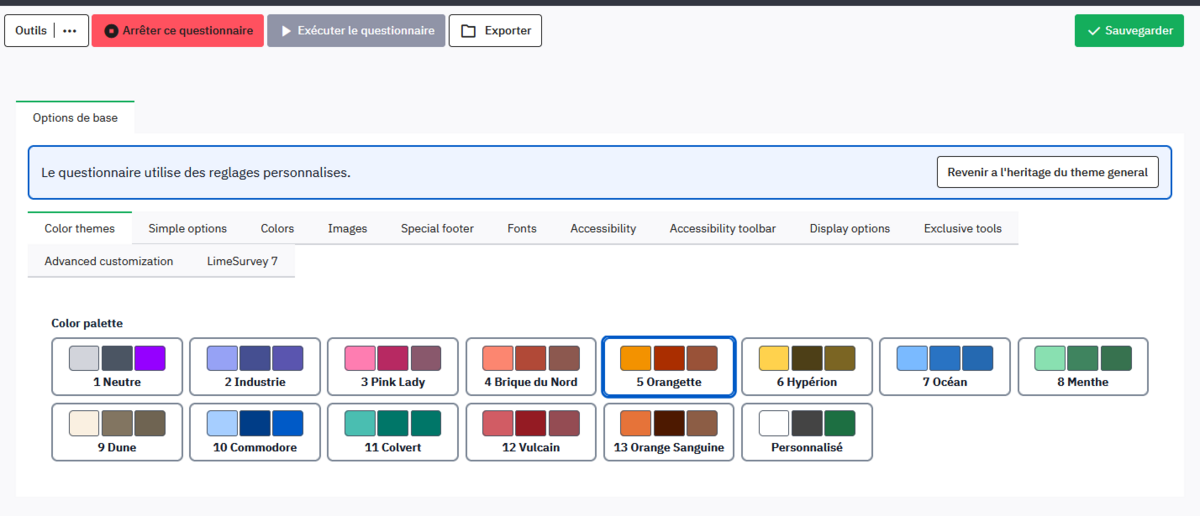
Task: Open the Simple options tab
Action: (x=188, y=228)
